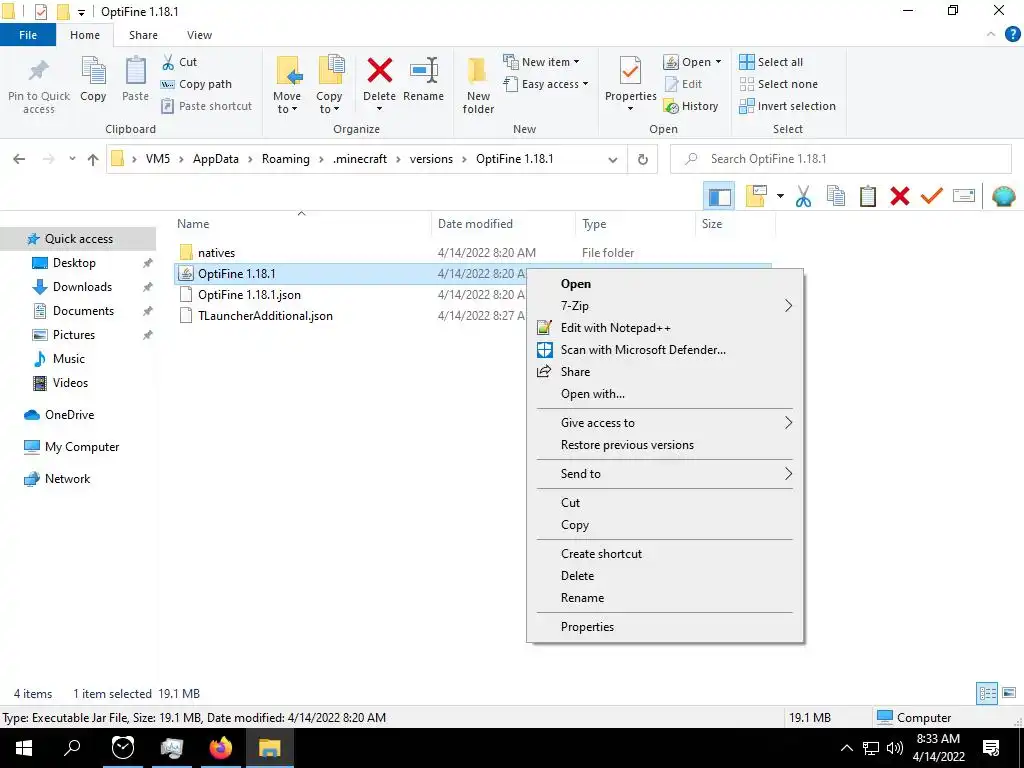The width and height of the screenshot is (1024, 768).
Task: Navigate to versions in breadcrumb
Action: pos(431,159)
